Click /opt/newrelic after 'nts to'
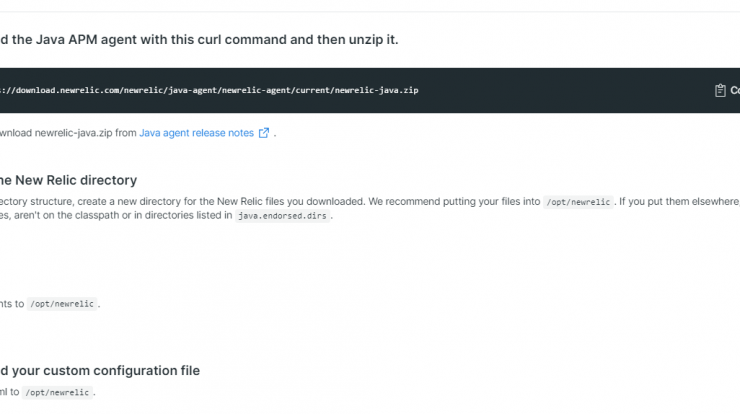This screenshot has height=414, width=740. (62, 304)
